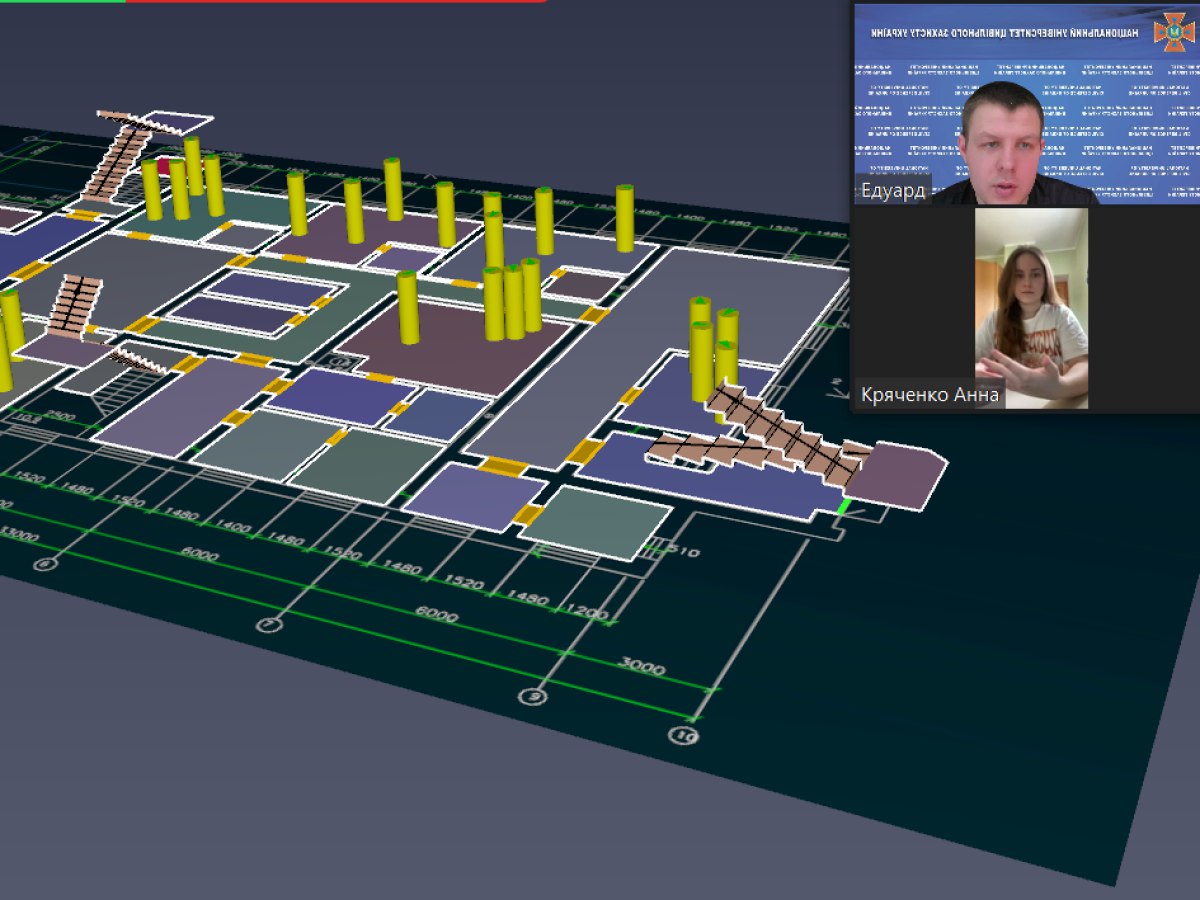Click the red object behind top-left occupant cylinders
This screenshot has width=1200, height=900.
[164, 167]
